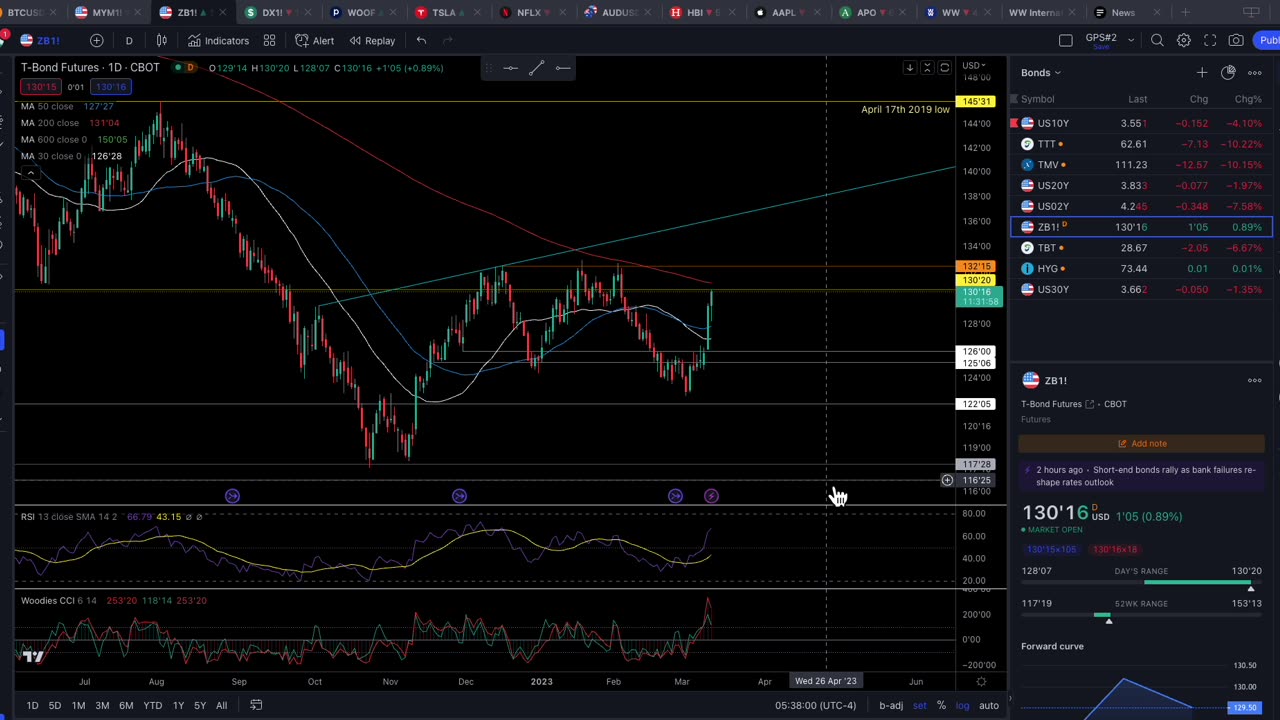The width and height of the screenshot is (1280, 720).
Task: Select the horizontal line drawing tool
Action: coord(510,68)
